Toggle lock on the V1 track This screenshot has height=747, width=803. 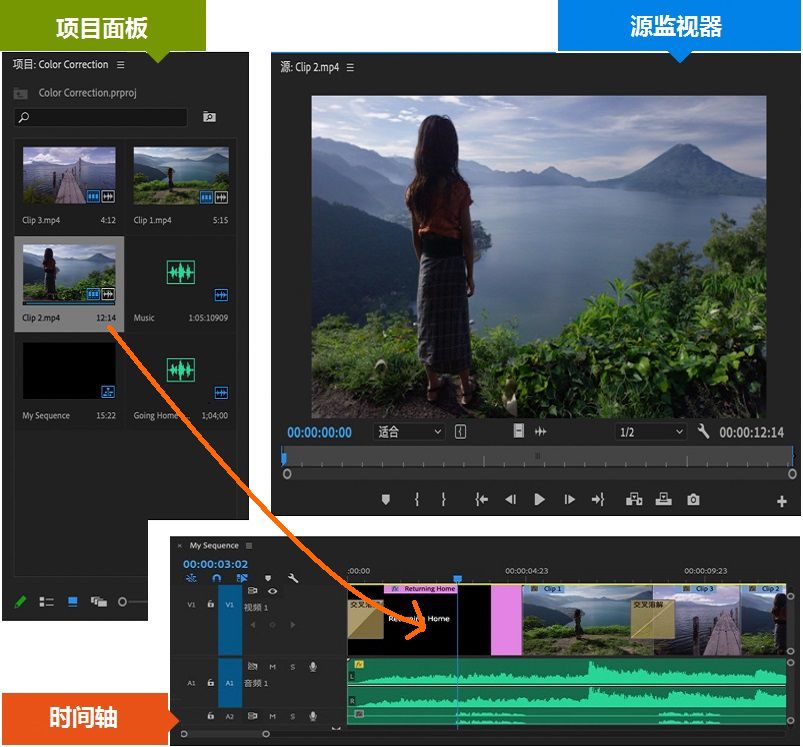[x=210, y=604]
